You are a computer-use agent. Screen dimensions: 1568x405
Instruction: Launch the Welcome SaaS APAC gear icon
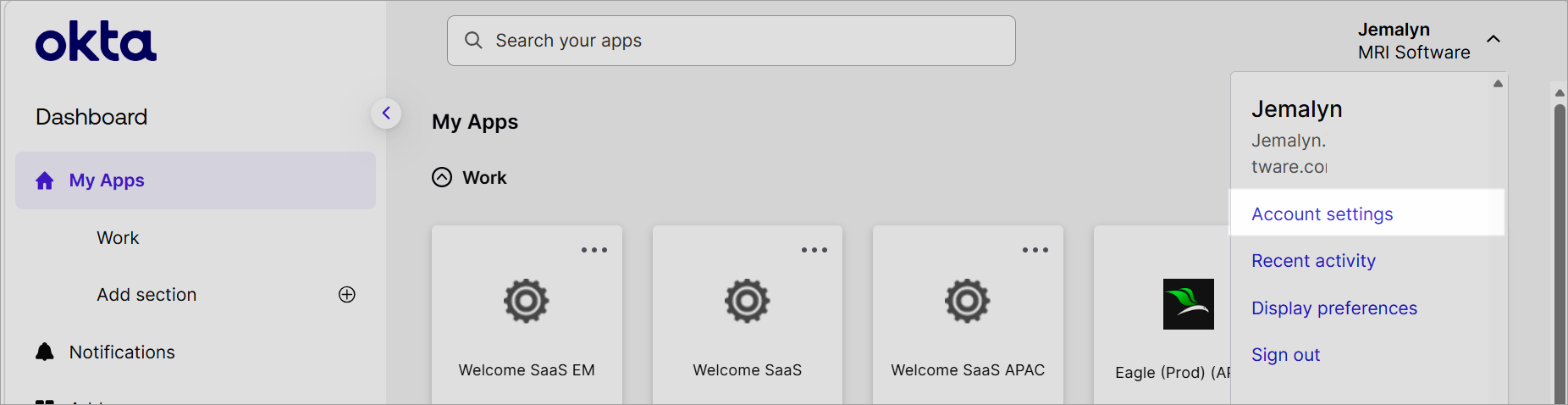pyautogui.click(x=968, y=301)
